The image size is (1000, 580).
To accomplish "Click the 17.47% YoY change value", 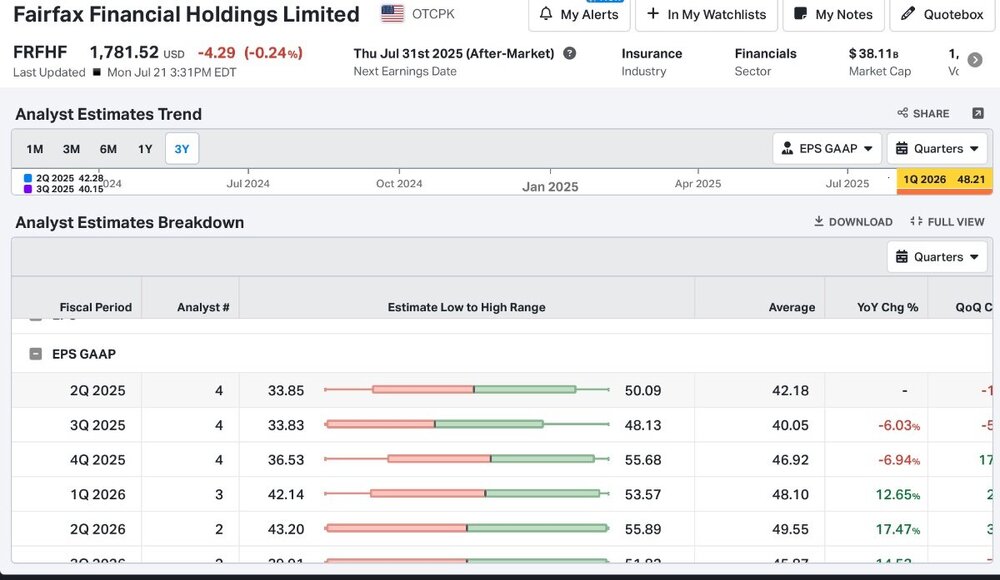I will [x=897, y=529].
